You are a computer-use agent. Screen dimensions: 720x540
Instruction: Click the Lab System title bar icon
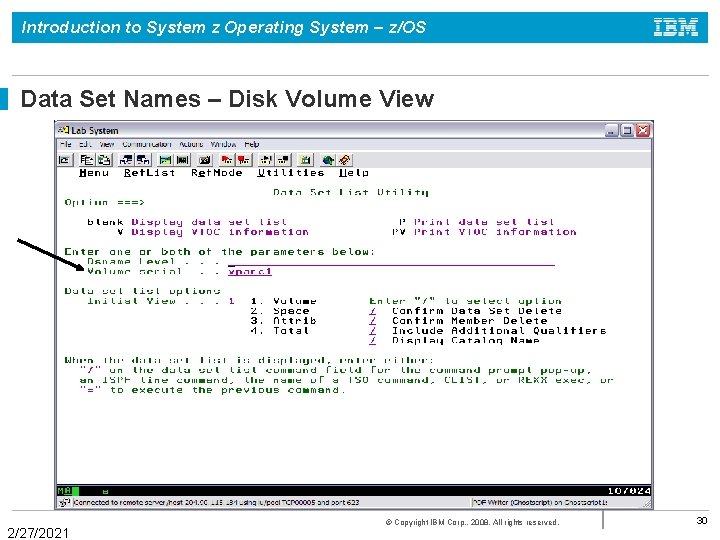click(63, 130)
